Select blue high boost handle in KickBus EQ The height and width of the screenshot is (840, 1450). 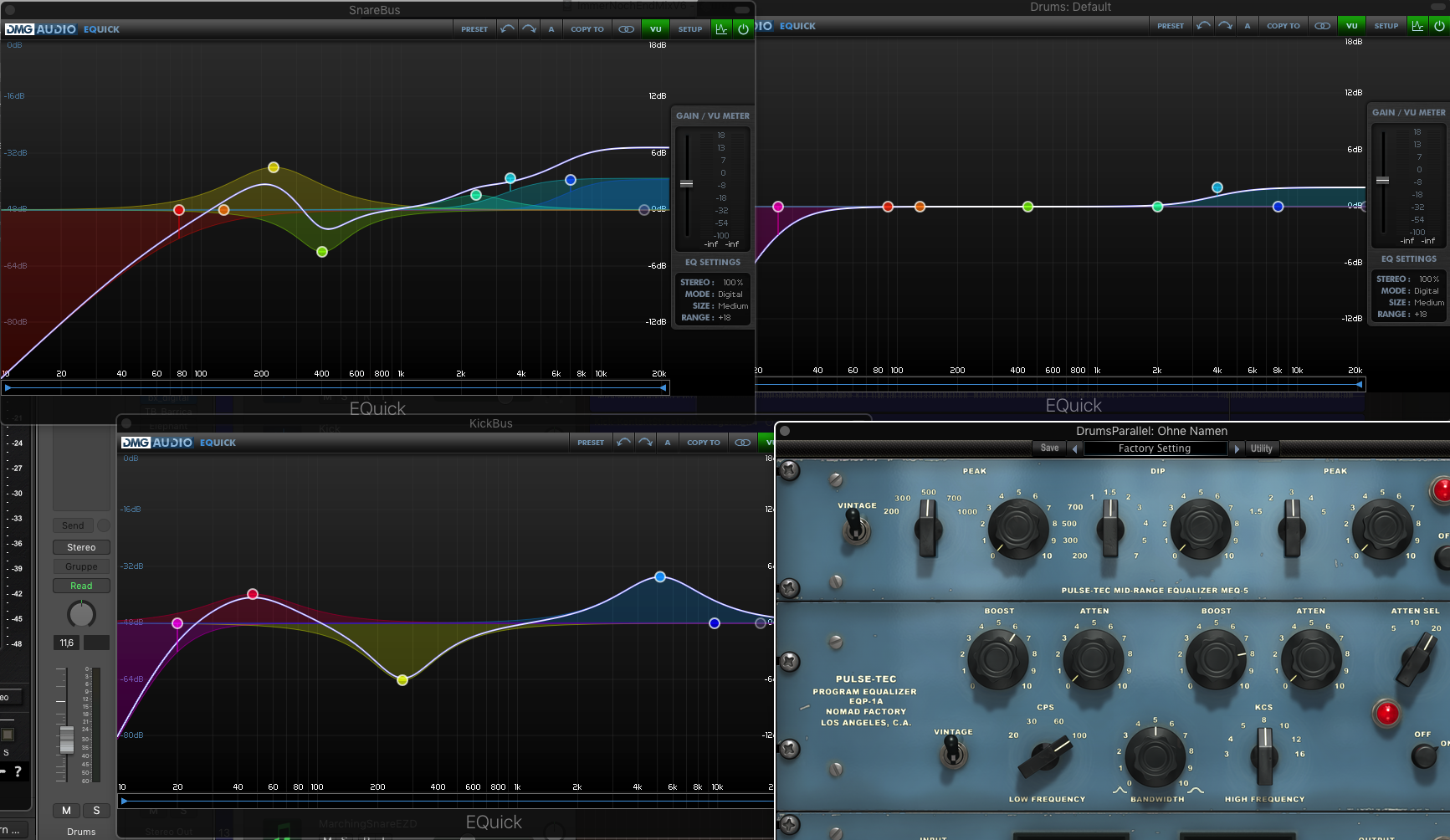click(x=660, y=576)
